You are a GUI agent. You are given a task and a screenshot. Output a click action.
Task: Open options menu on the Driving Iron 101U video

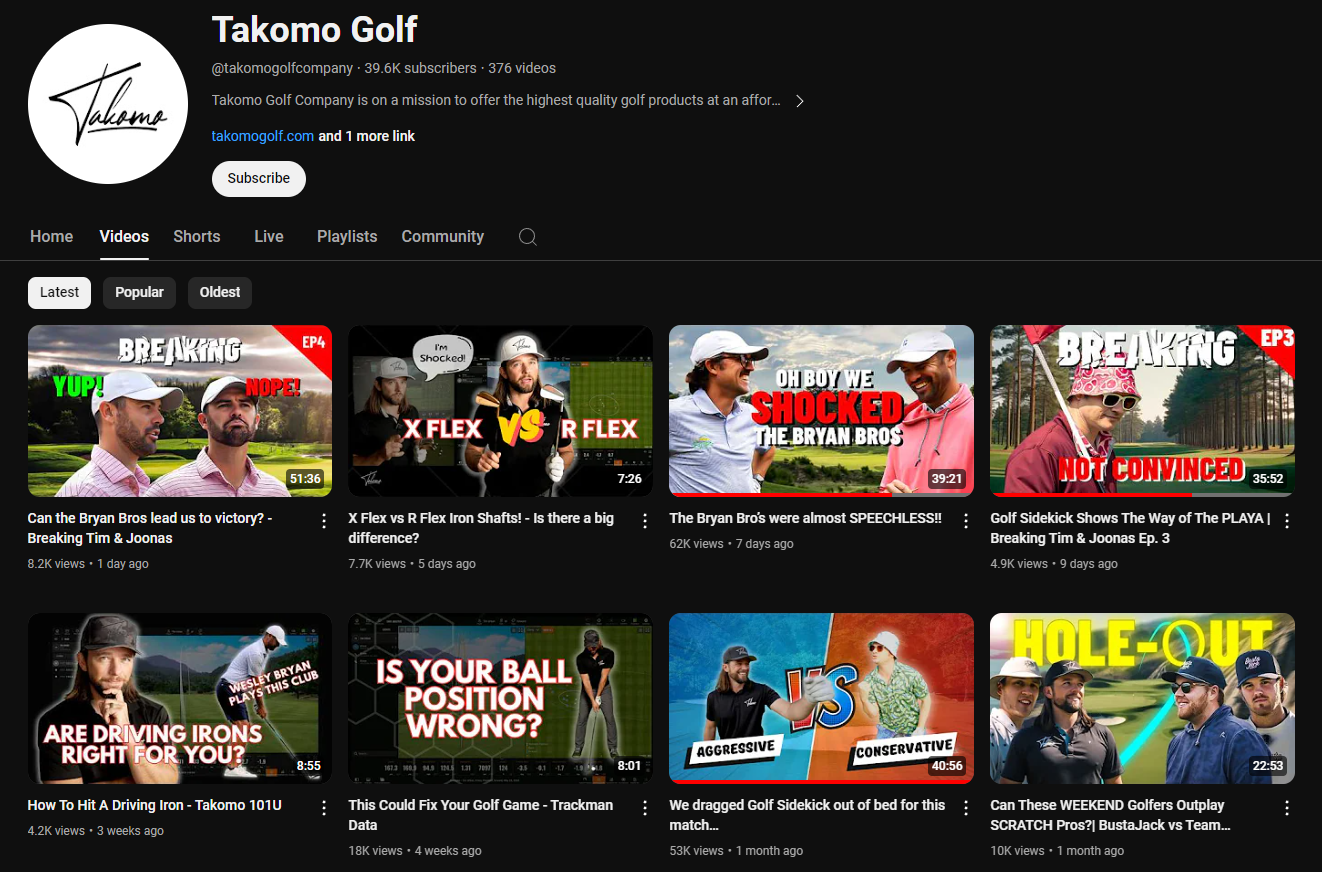click(x=322, y=807)
